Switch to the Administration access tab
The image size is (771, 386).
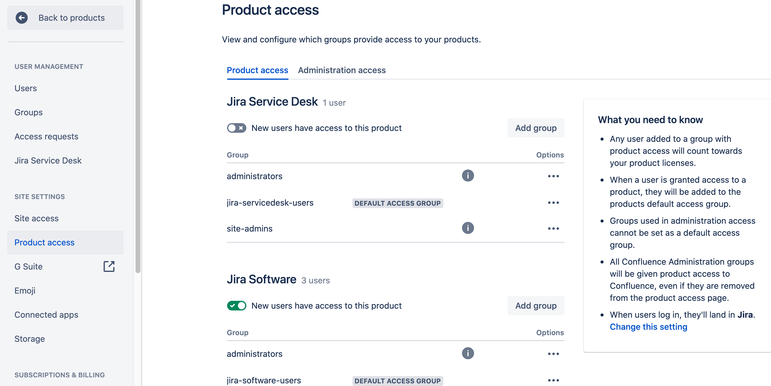[342, 70]
